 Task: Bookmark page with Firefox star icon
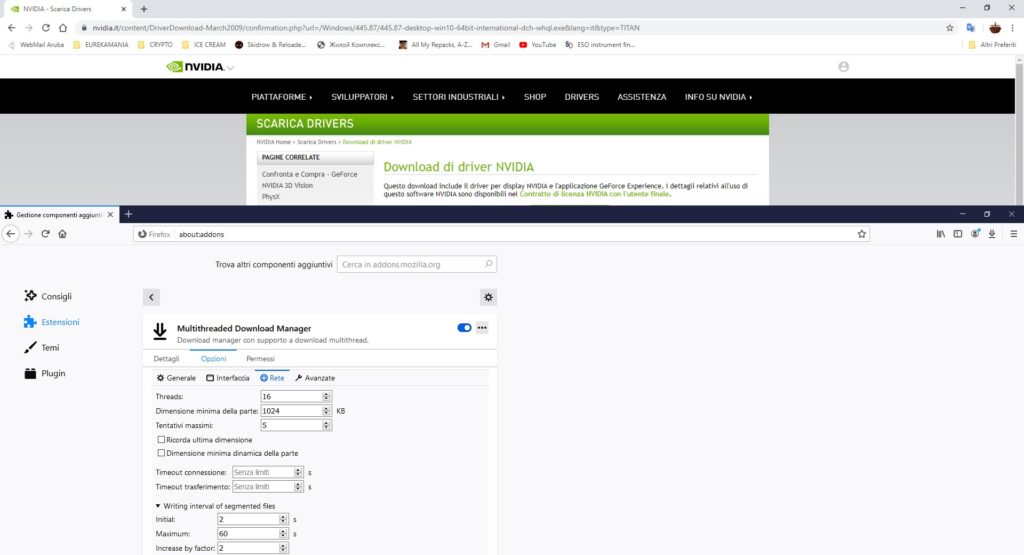pos(861,234)
